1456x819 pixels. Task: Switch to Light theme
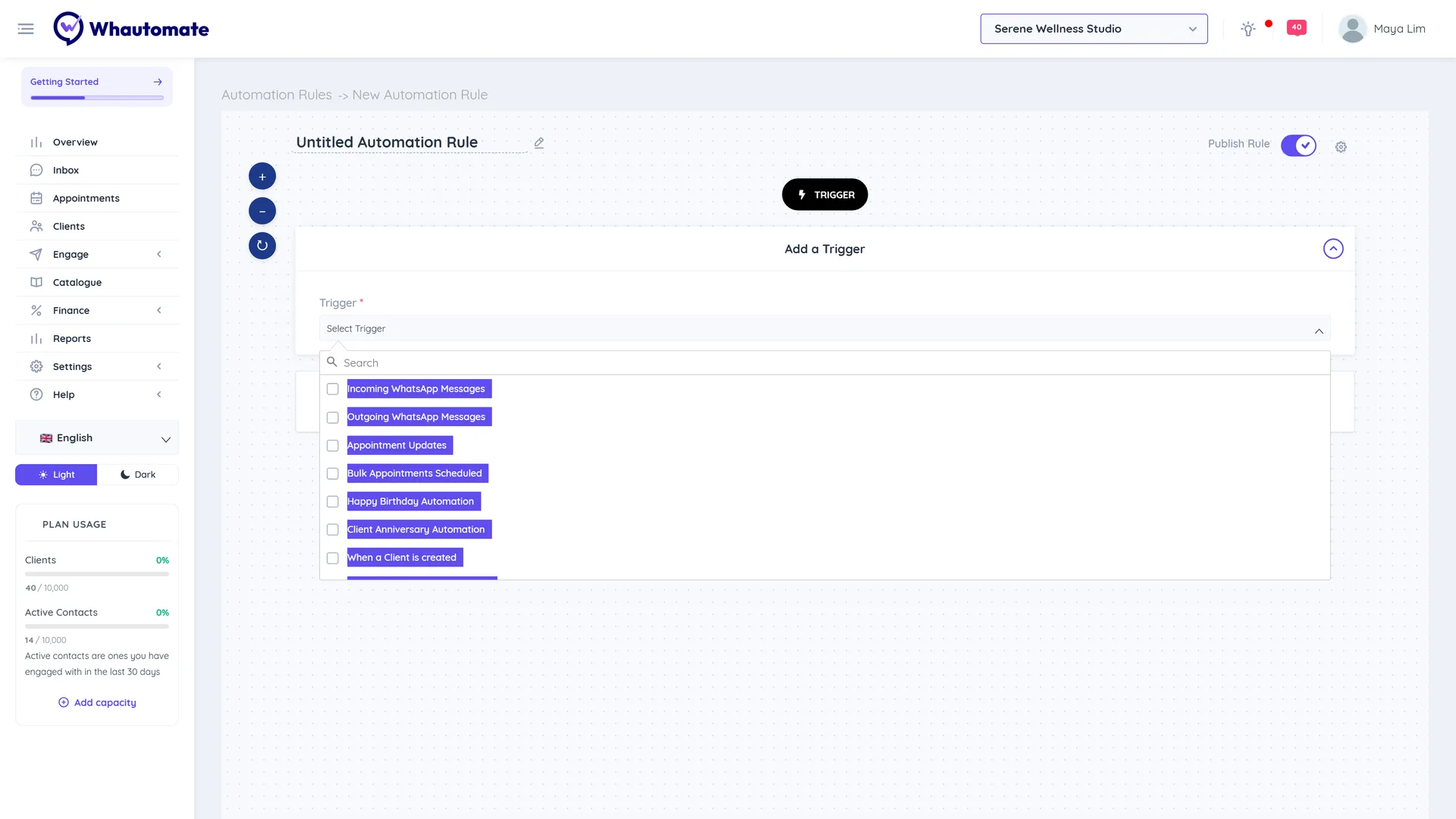[56, 475]
